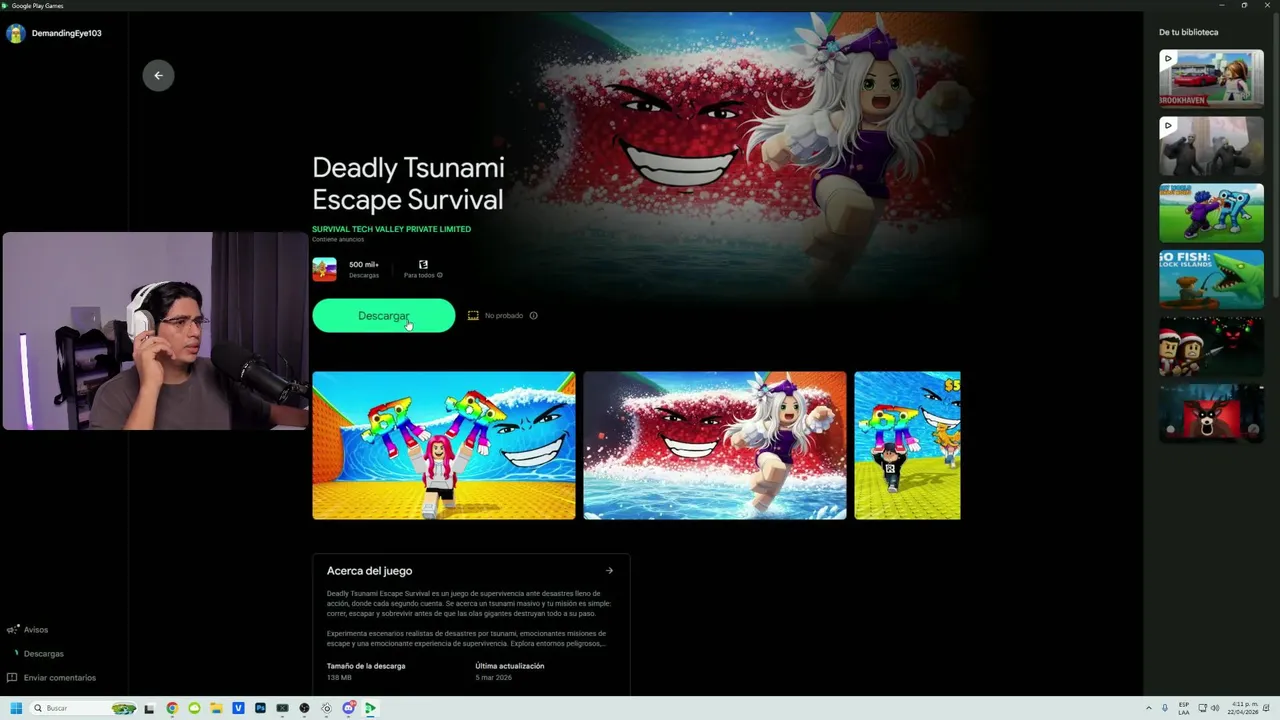Go back using the arrow button
Viewport: 1280px width, 720px height.
coord(158,75)
